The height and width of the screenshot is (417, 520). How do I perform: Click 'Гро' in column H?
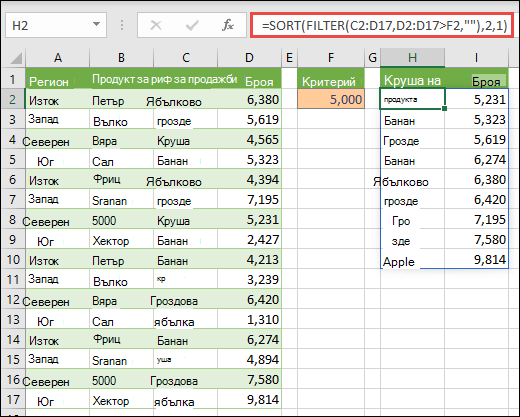tap(401, 221)
